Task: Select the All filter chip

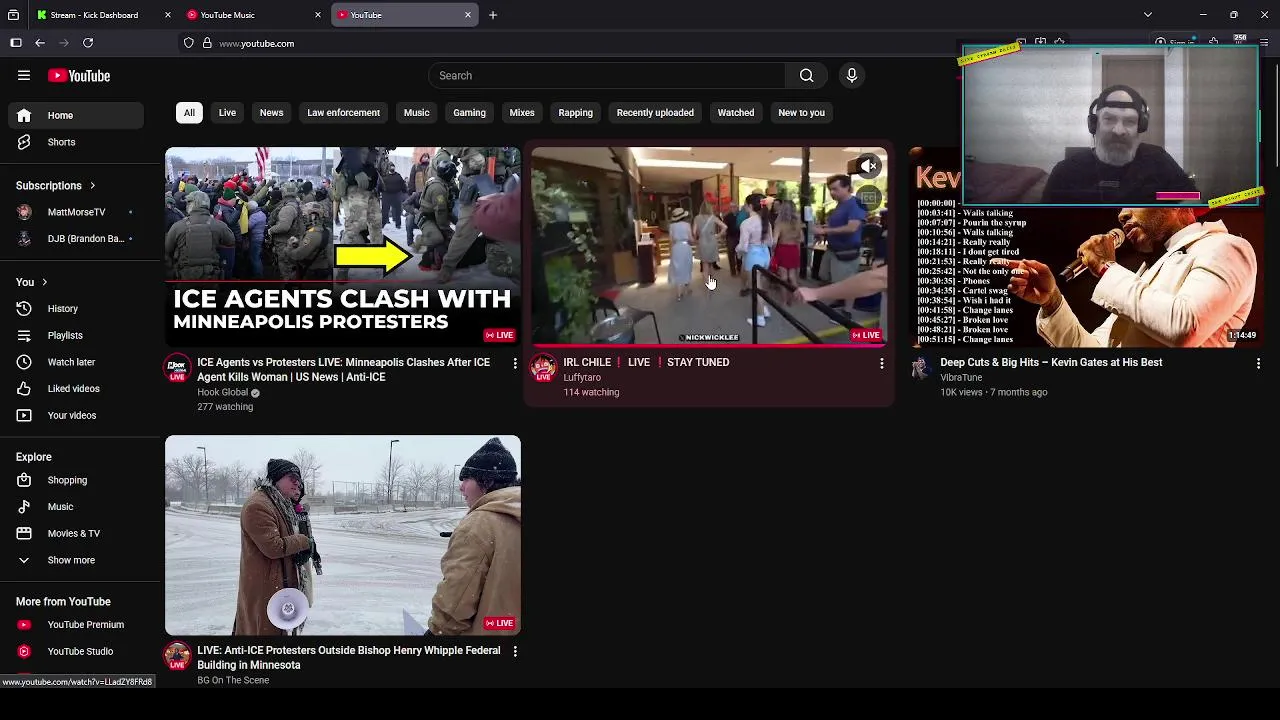Action: click(189, 113)
